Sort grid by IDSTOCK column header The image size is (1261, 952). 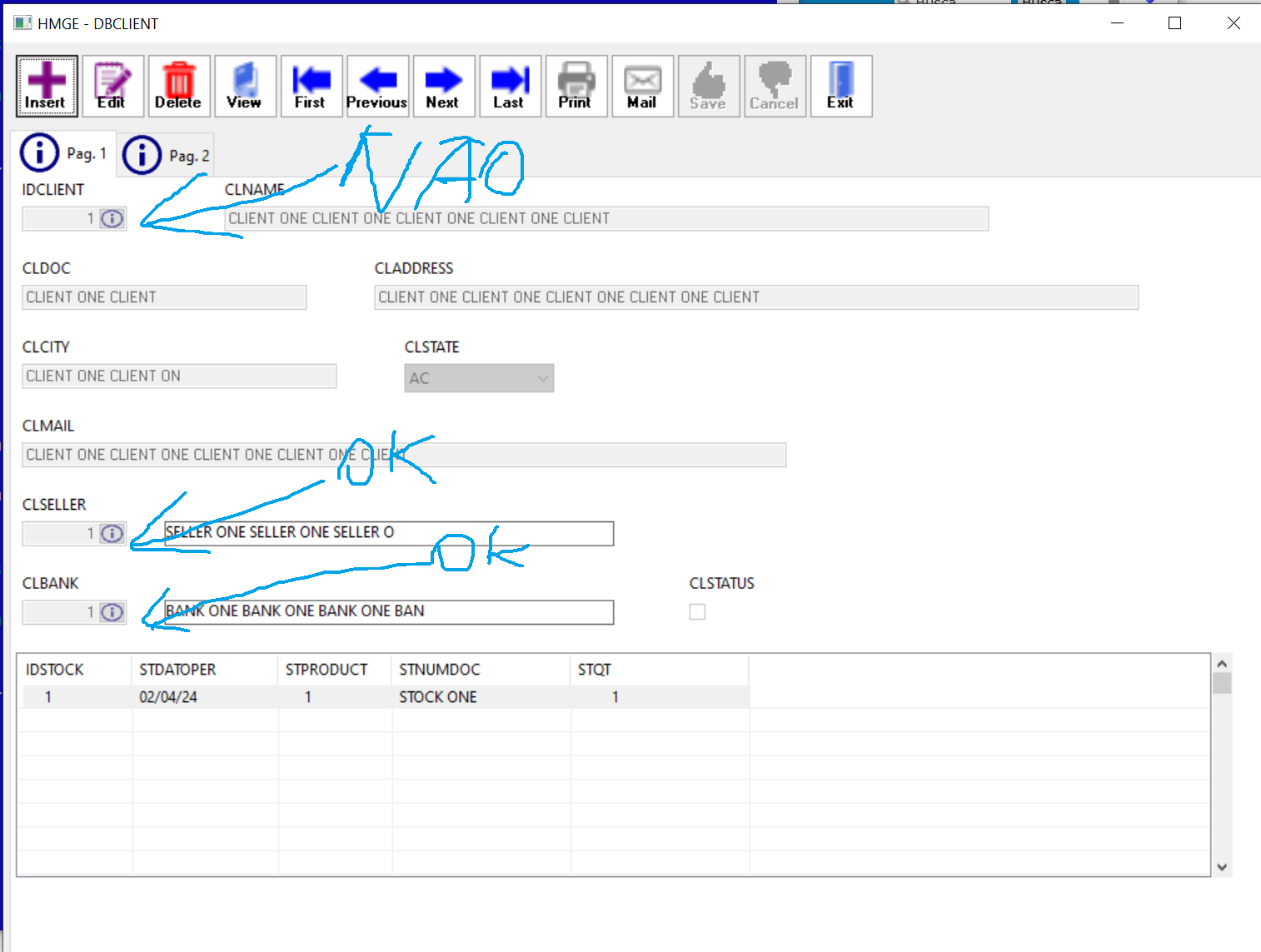[x=74, y=670]
